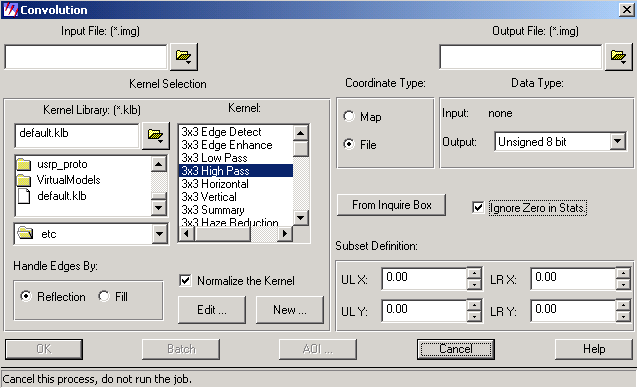Screen dimensions: 637x388
Task: Expand the etc directory dropdown
Action: click(159, 234)
